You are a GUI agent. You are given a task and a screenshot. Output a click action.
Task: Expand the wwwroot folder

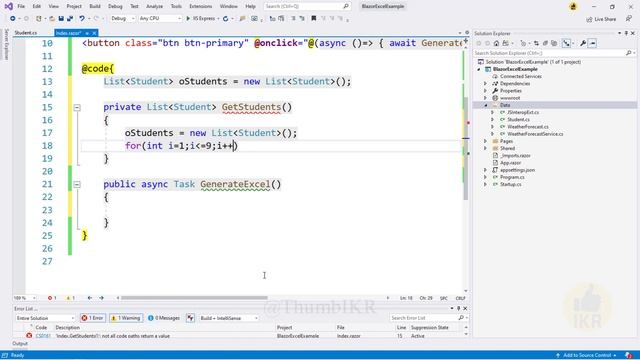485,98
